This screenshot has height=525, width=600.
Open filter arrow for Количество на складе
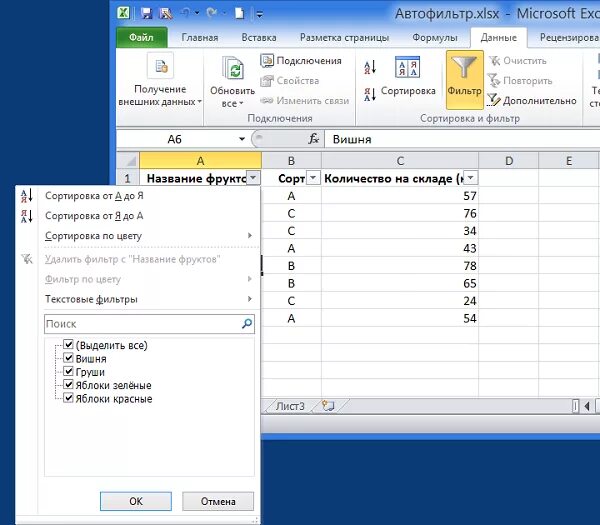(x=470, y=178)
